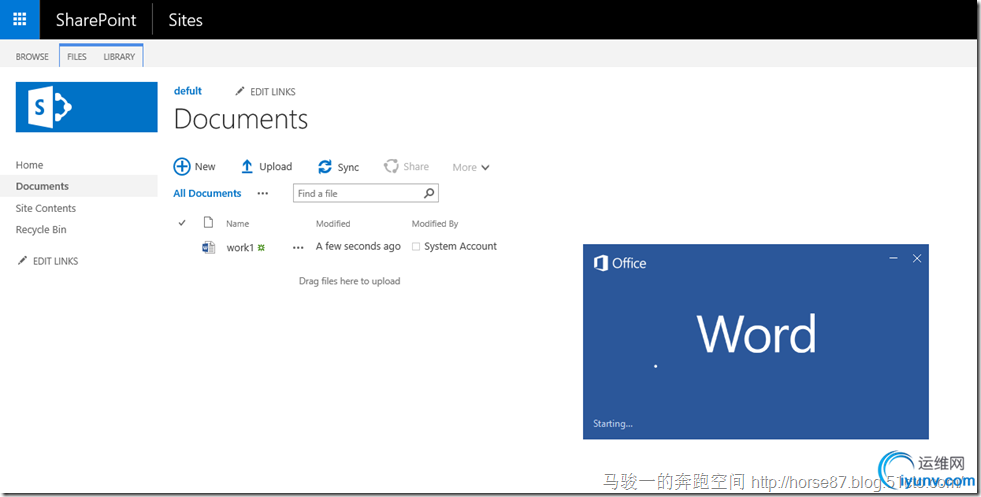Click the Sync arrows icon
Viewport: 981px width, 497px height.
[325, 167]
